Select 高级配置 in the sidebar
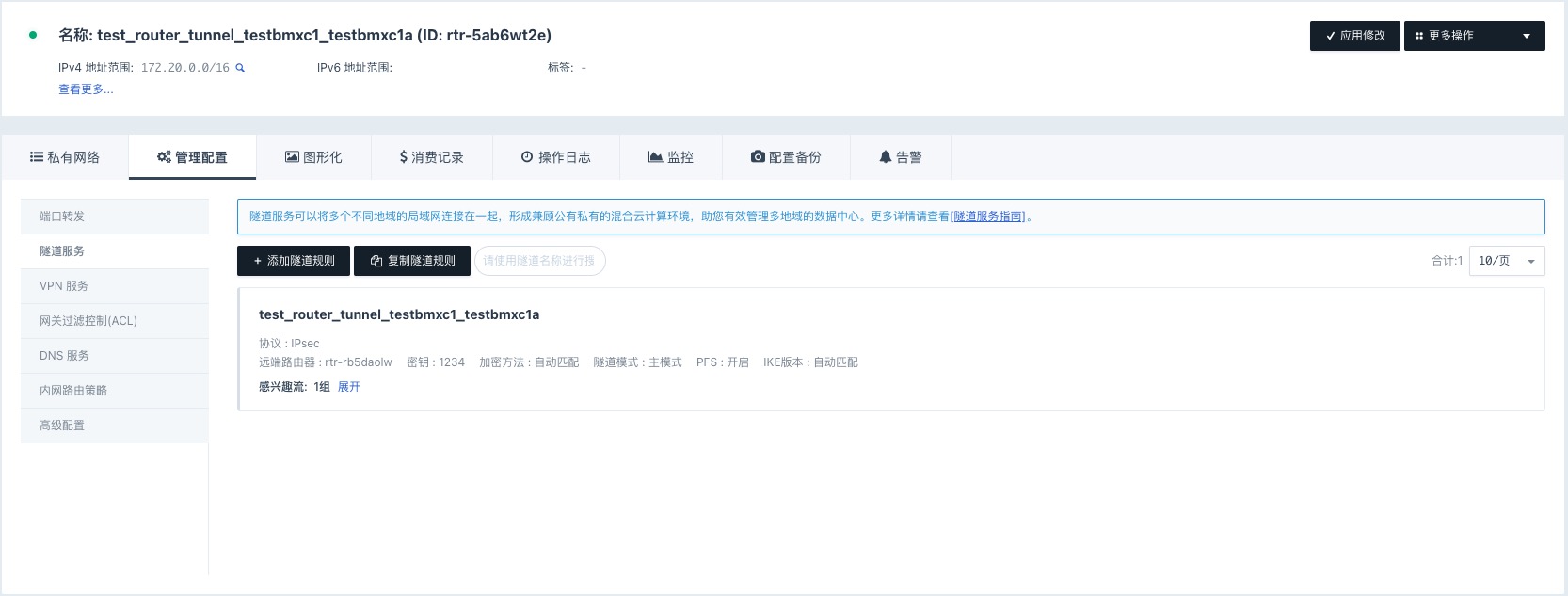1568x596 pixels. (x=115, y=426)
